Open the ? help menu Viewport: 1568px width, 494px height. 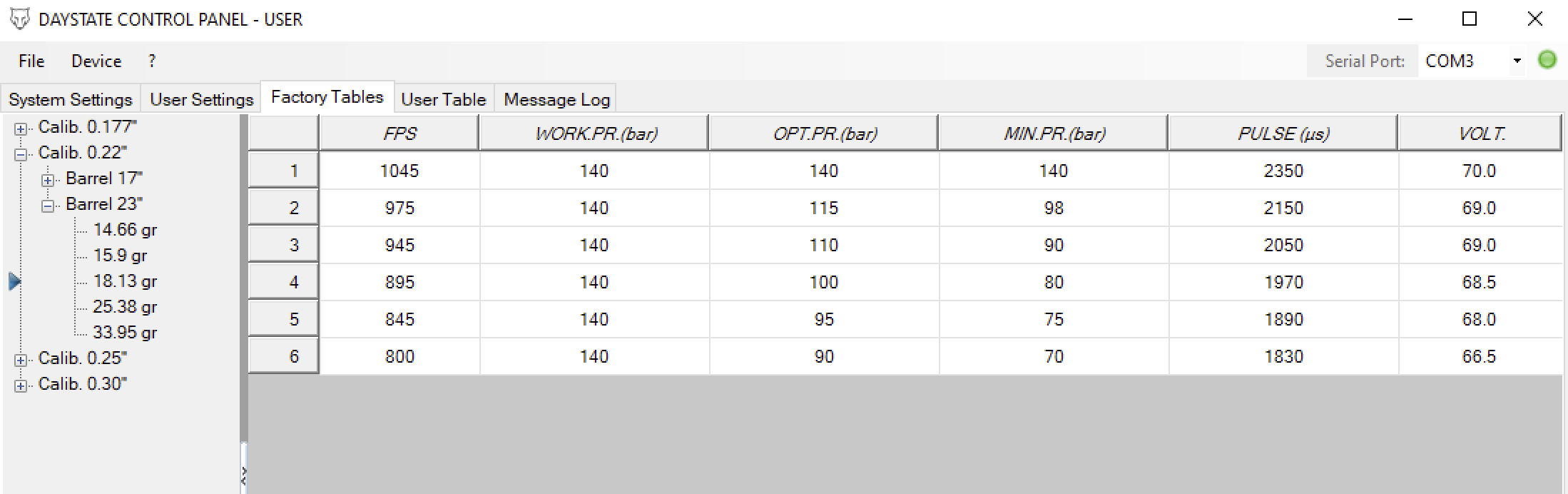click(x=152, y=61)
